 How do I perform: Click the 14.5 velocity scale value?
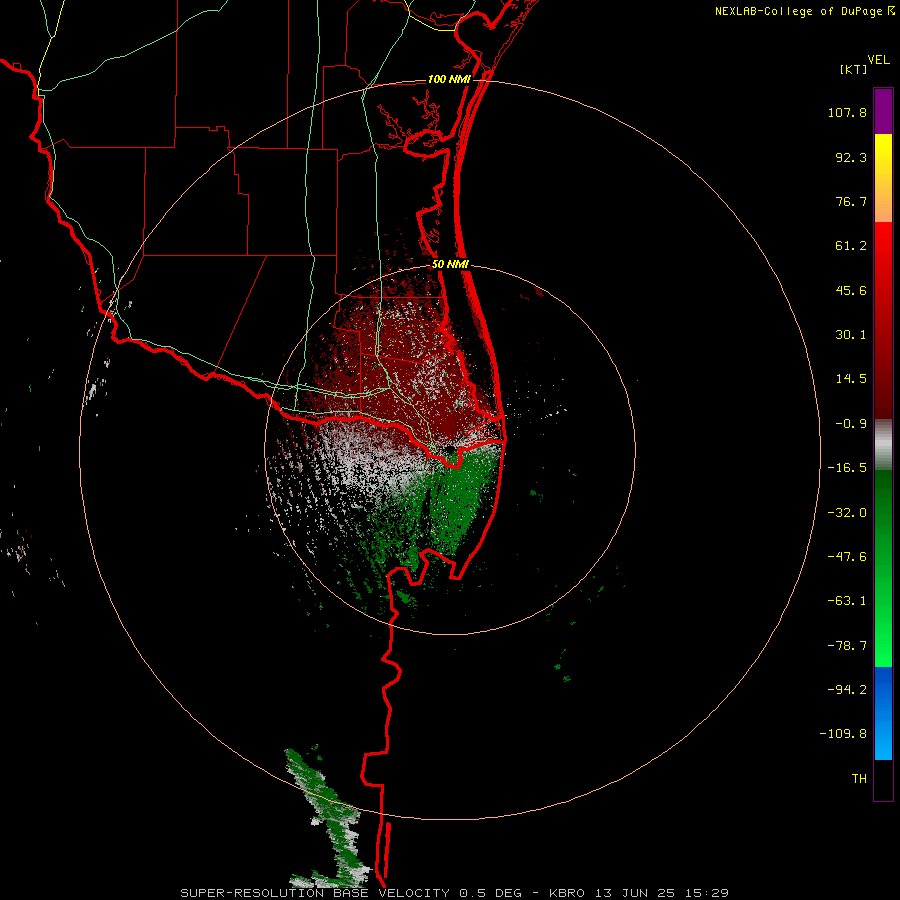(851, 379)
